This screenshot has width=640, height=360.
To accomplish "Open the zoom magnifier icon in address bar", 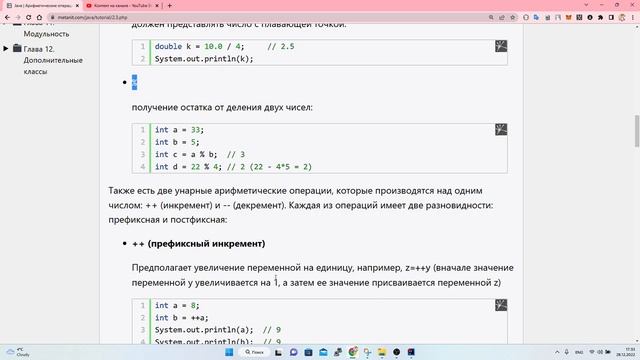I will [491, 18].
